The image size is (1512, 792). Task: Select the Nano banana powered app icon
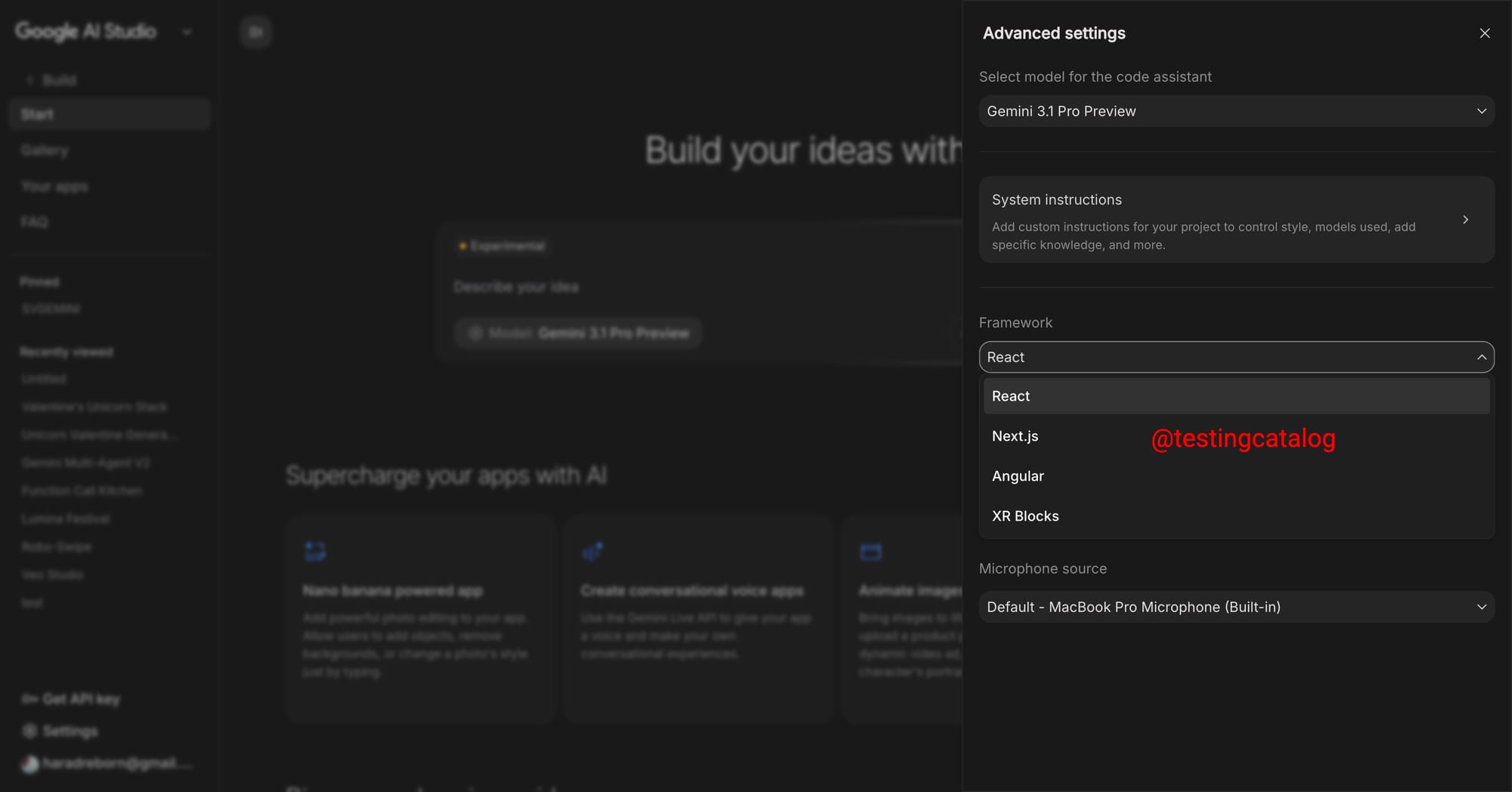tap(315, 552)
